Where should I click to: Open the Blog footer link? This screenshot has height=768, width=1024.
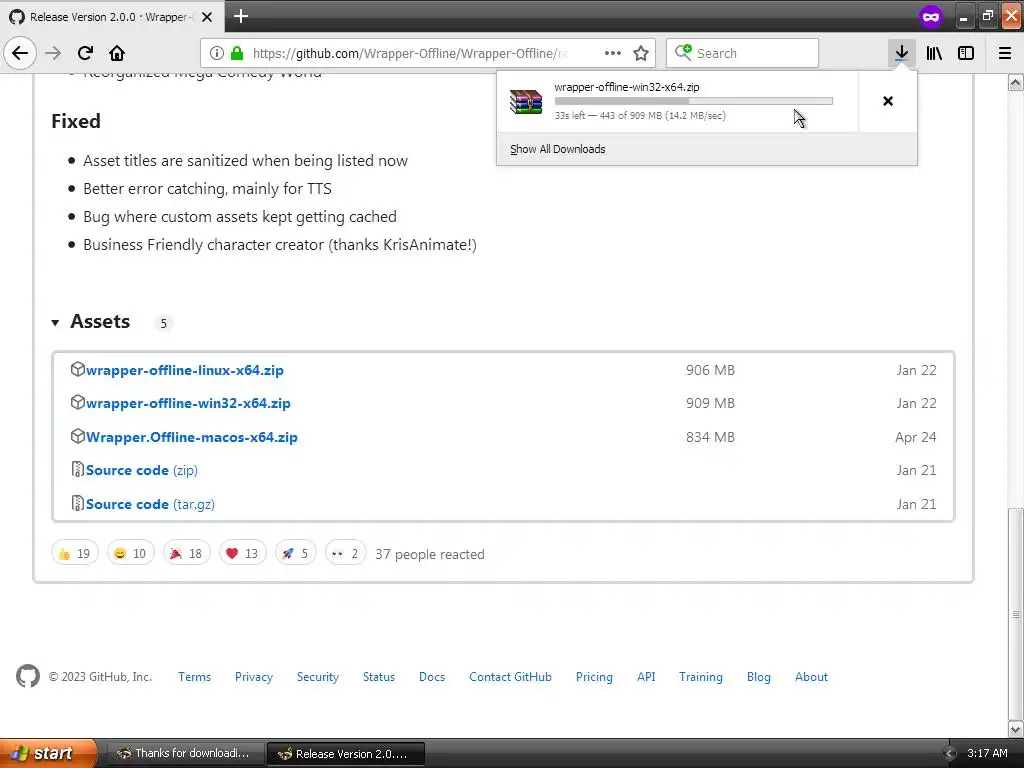coord(759,677)
